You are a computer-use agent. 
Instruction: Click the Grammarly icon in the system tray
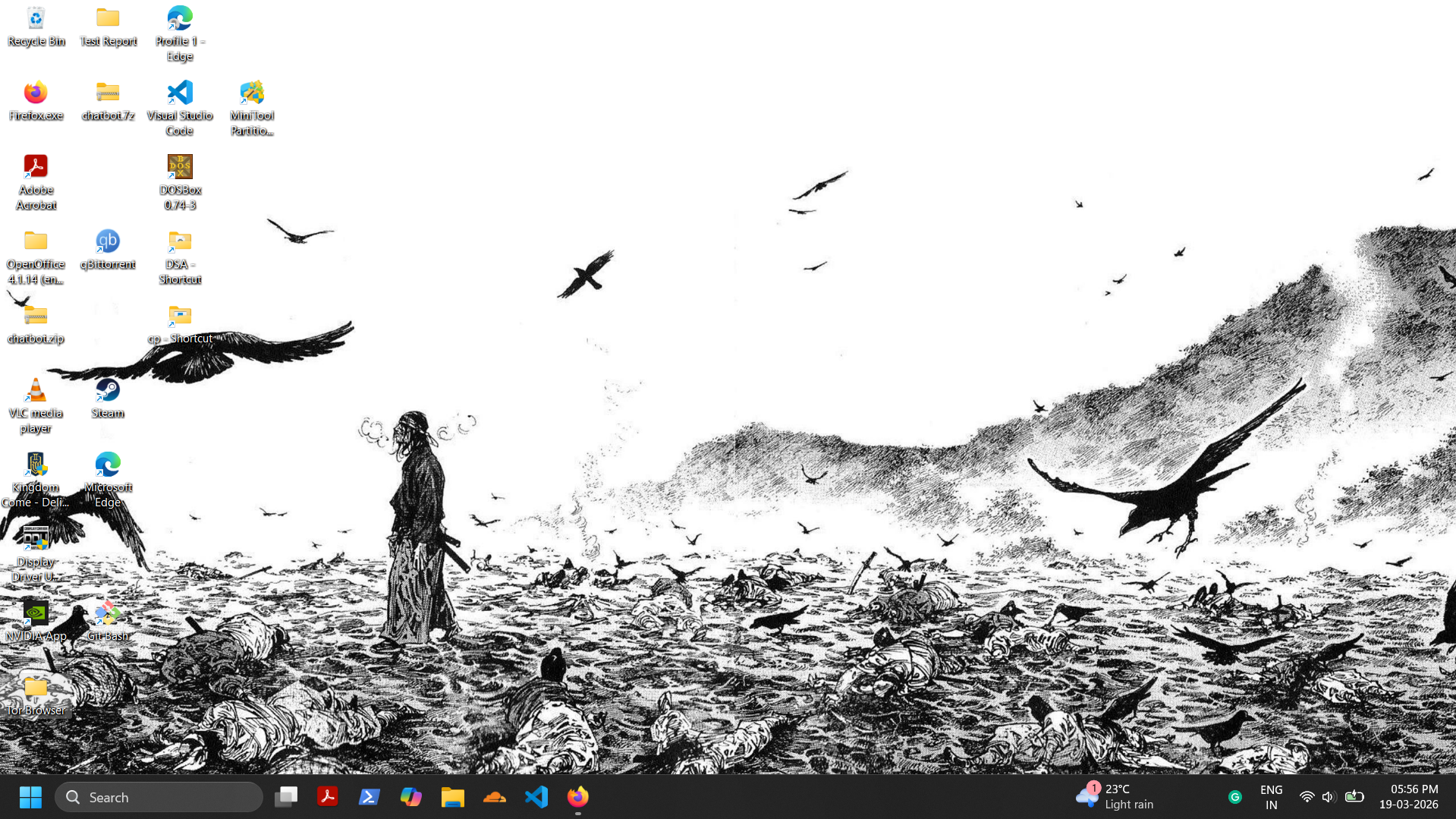(x=1235, y=797)
